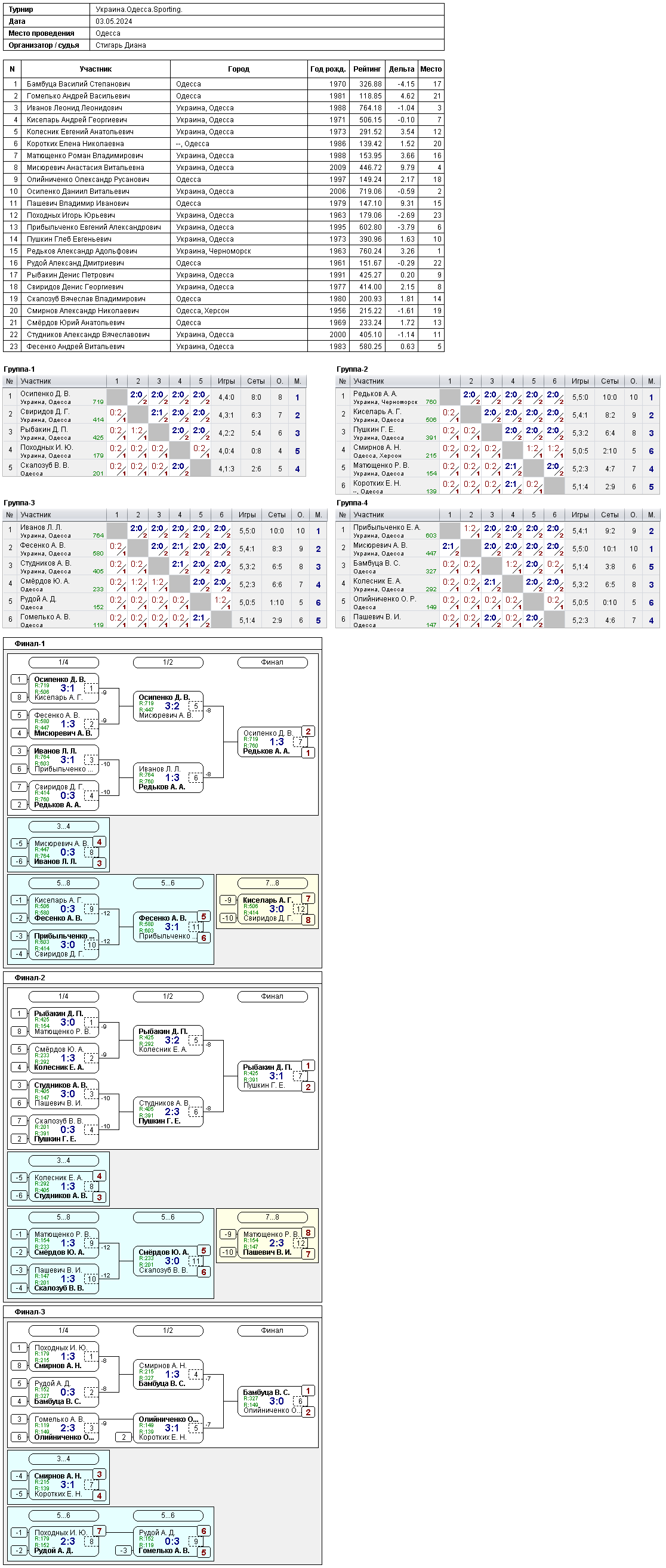Select participant 'Пушкин Глеб Евгеньевич'

tap(69, 239)
